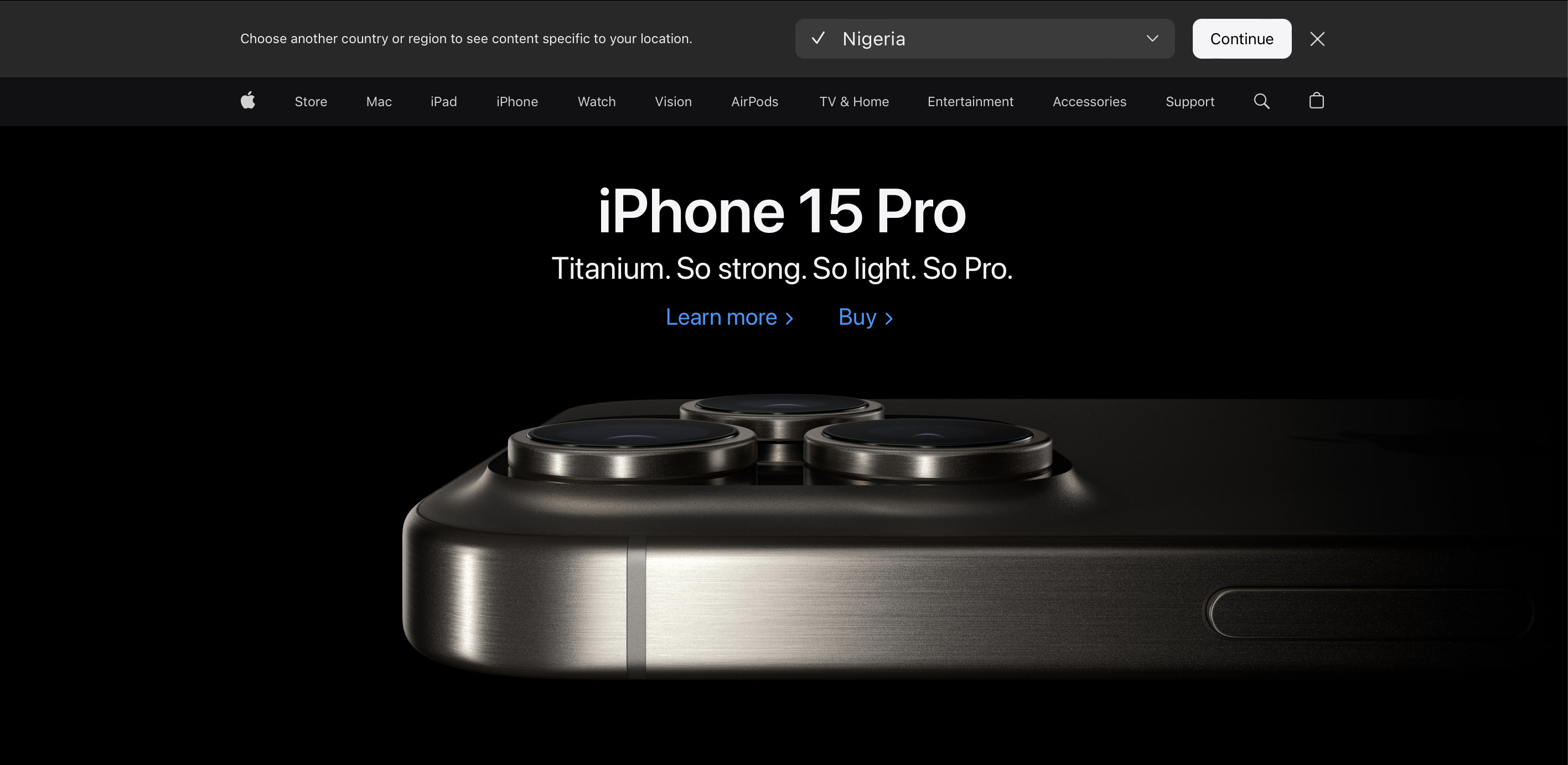Open the Watch menu item
The image size is (1568, 765).
point(597,102)
